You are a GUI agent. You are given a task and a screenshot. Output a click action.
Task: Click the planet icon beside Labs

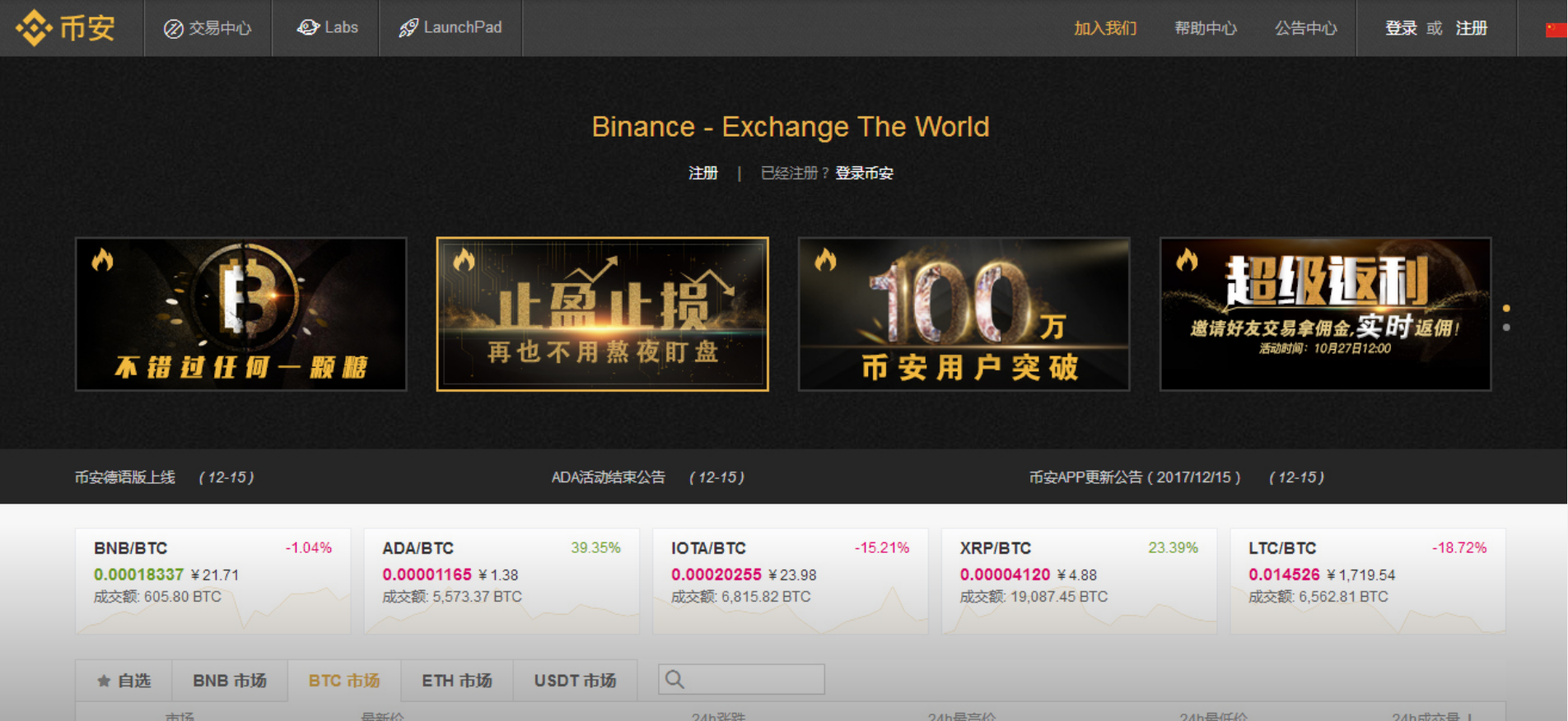[x=308, y=27]
